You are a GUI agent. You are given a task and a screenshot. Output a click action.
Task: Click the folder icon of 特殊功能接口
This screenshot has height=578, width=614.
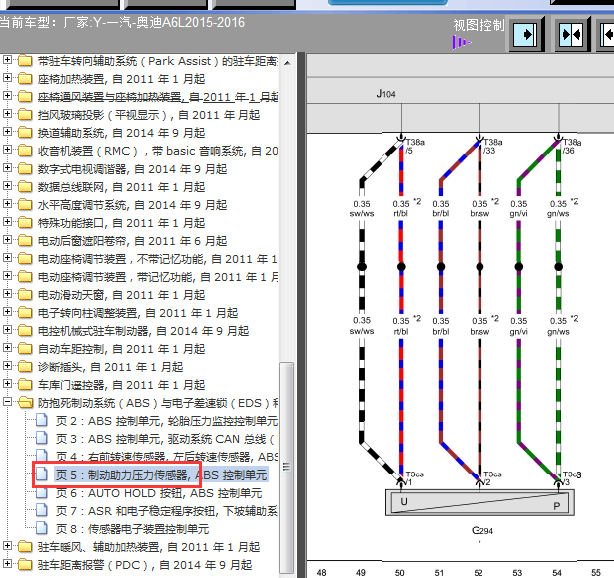tap(25, 222)
